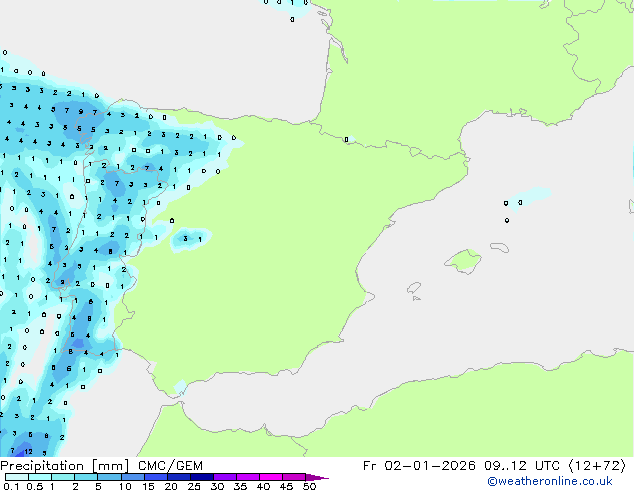This screenshot has width=634, height=490.
Task: Click the legend label '25'
Action: [194, 486]
